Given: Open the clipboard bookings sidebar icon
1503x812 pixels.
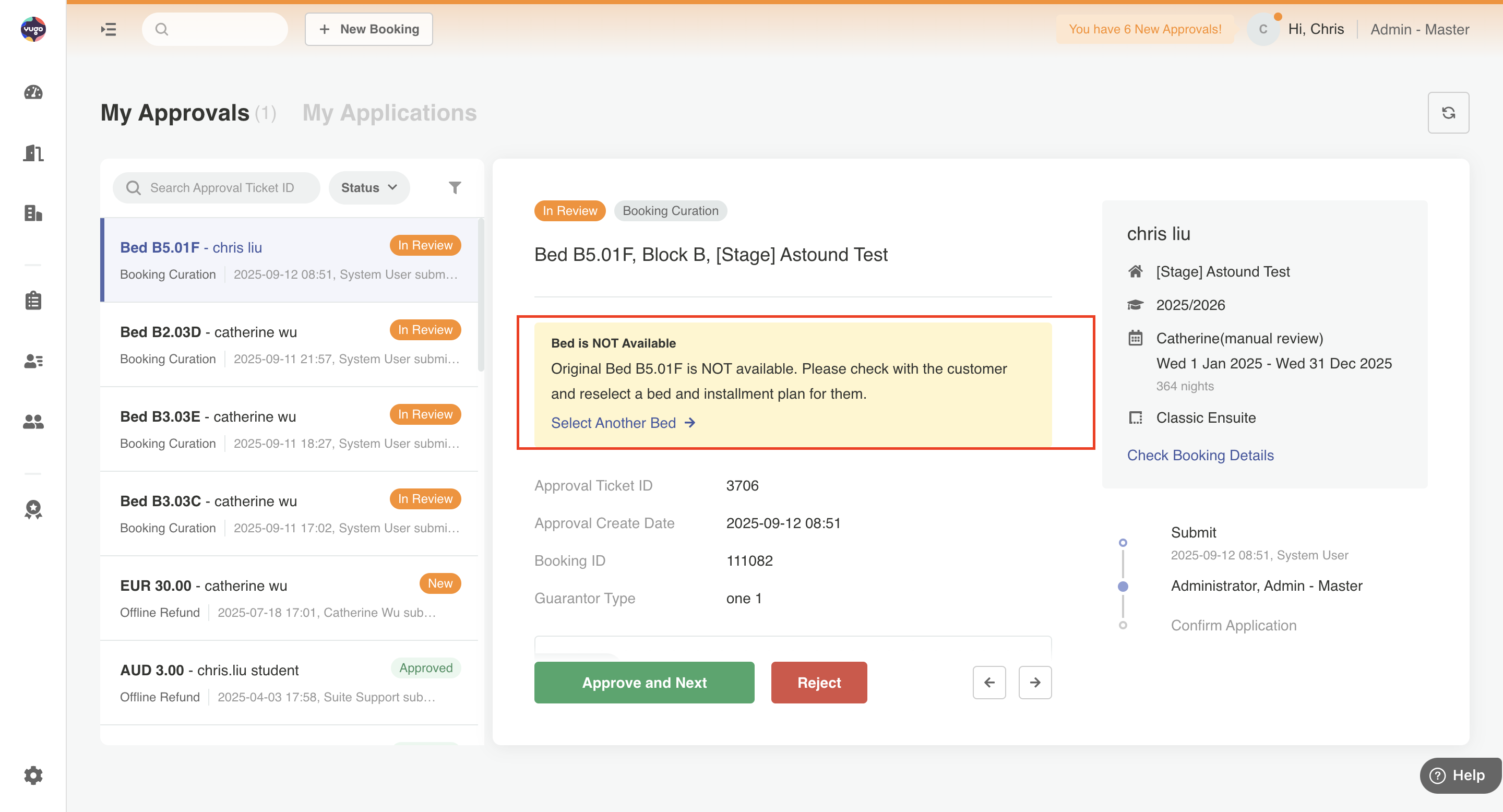Looking at the screenshot, I should [x=33, y=301].
